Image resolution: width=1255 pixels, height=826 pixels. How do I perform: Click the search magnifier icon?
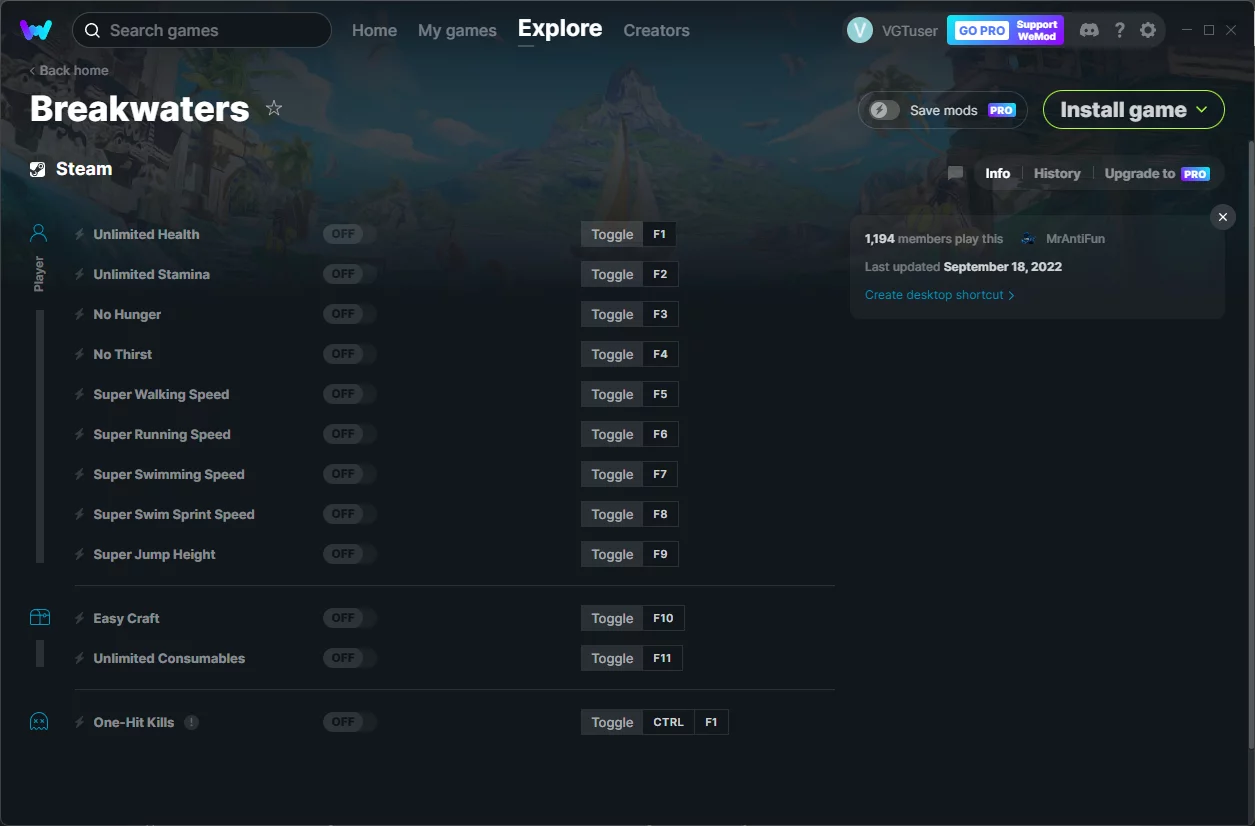92,30
